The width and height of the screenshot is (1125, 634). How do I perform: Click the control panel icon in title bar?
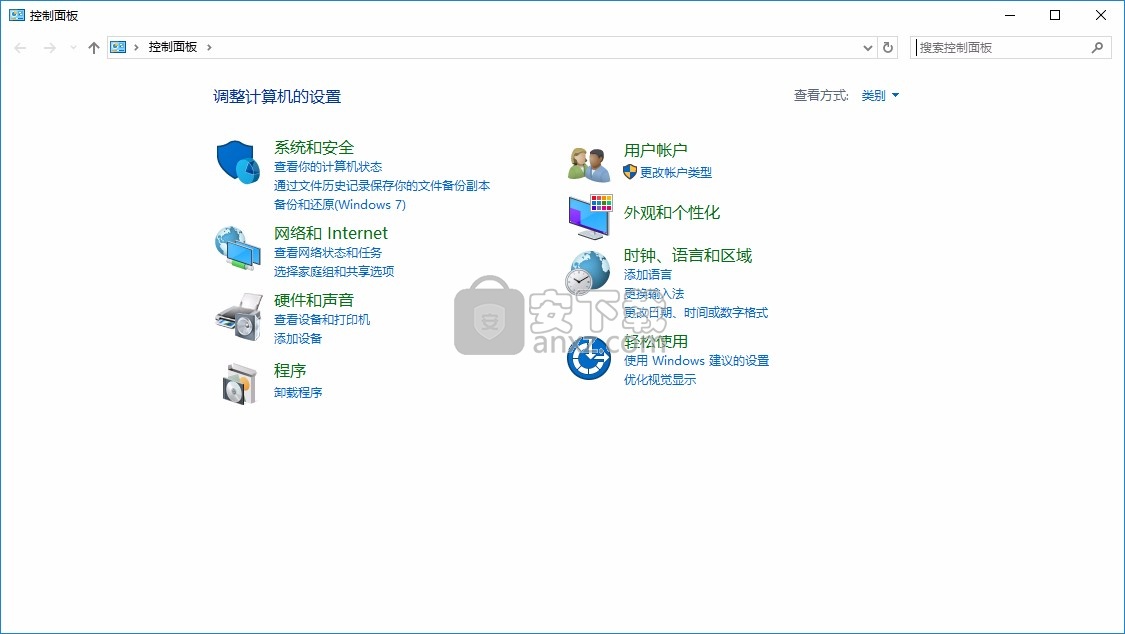[x=17, y=15]
